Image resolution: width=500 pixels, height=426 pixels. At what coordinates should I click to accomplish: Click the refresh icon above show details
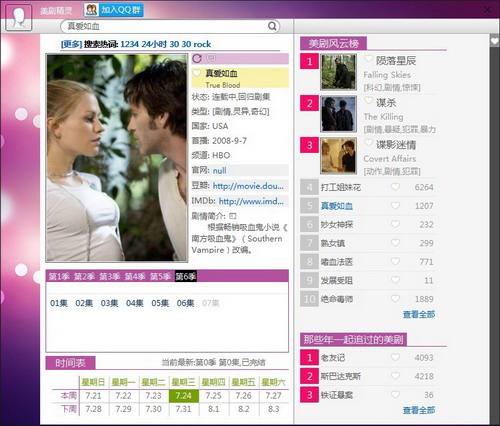(197, 58)
